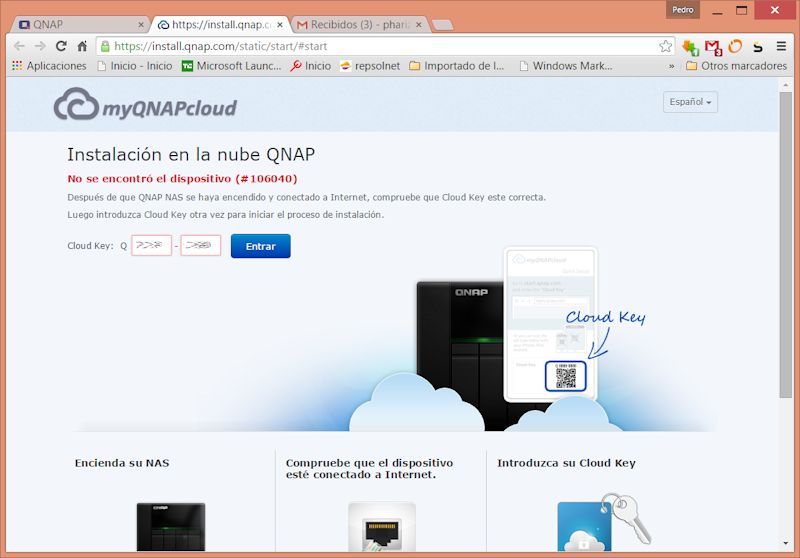Click the error text No se encontró el dispositivo
The height and width of the screenshot is (558, 800).
(x=182, y=179)
